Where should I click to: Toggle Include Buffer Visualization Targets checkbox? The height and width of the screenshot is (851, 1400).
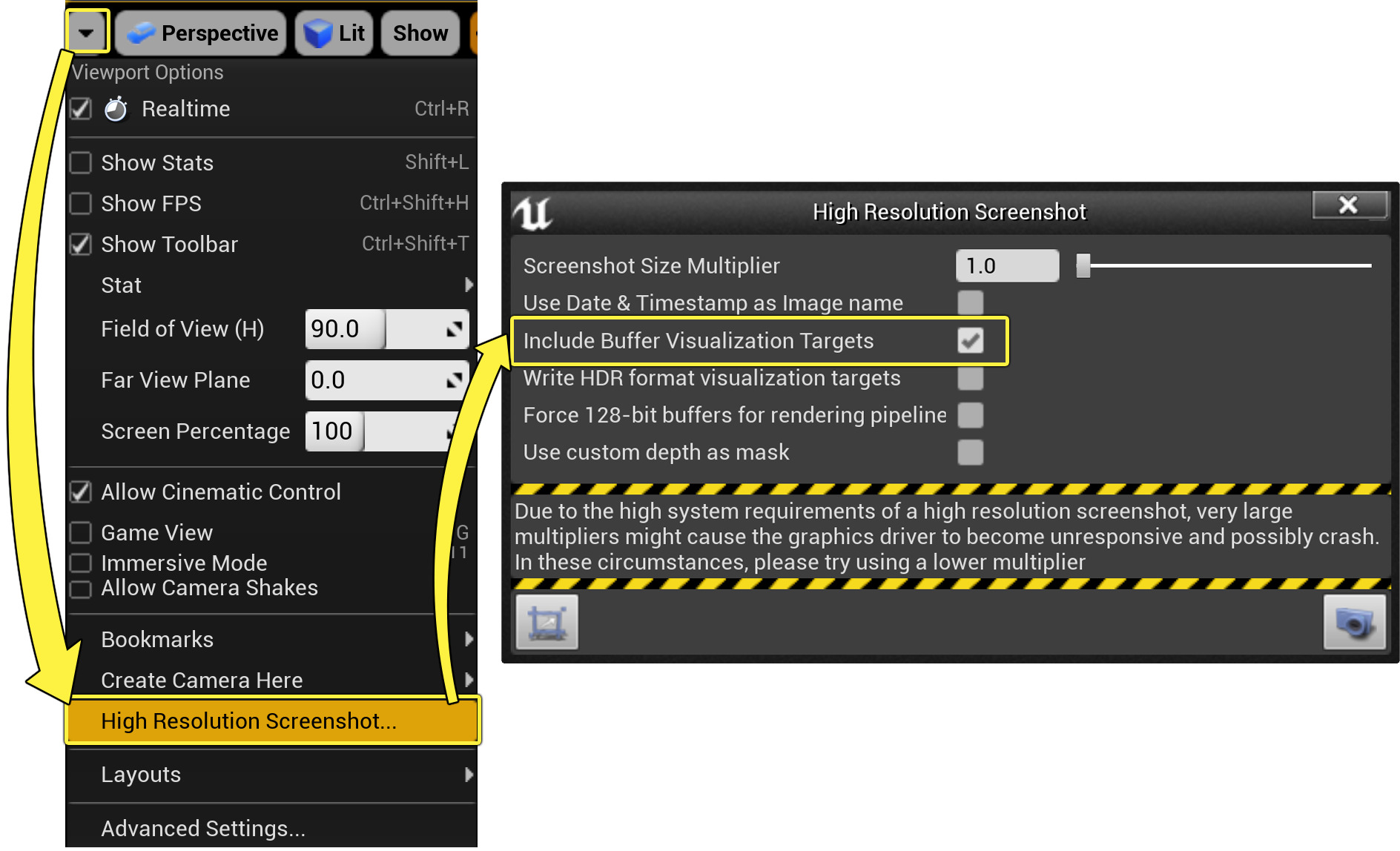pos(970,340)
